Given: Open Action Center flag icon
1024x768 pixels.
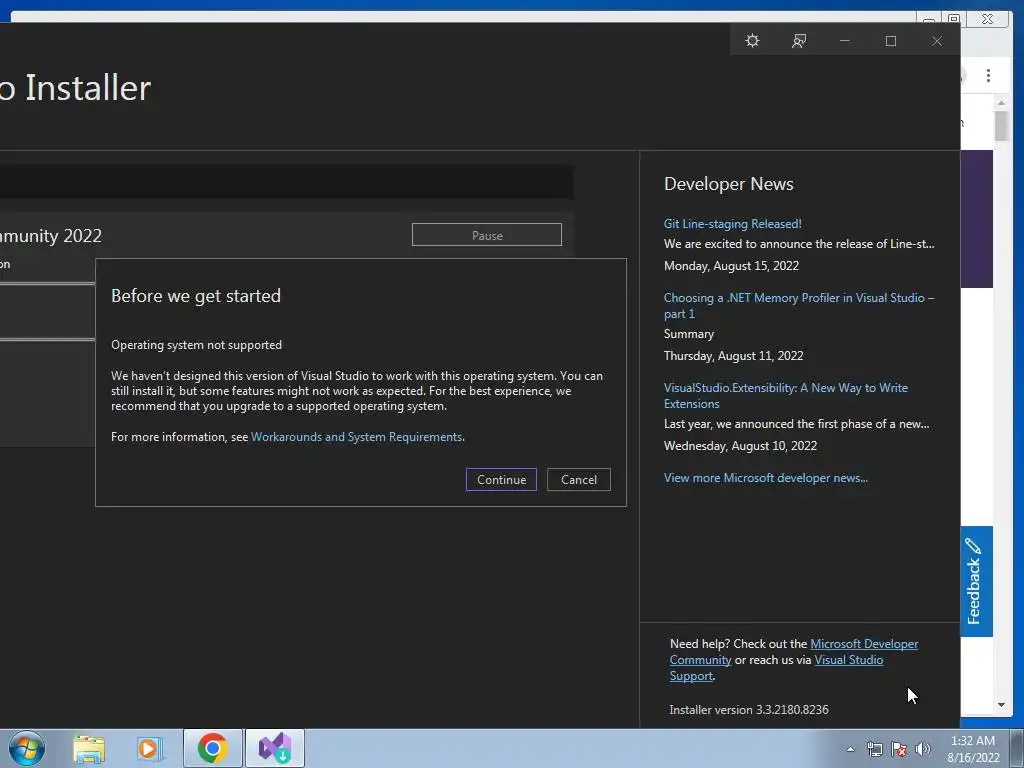Looking at the screenshot, I should click(899, 749).
